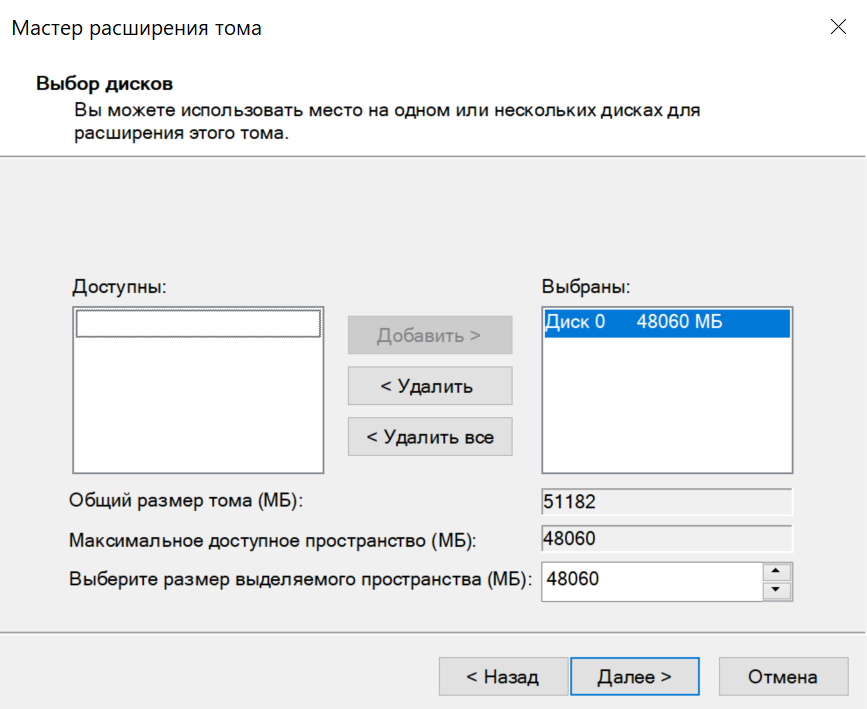Click the total volume size field showing 51182
The width and height of the screenshot is (867, 709).
point(666,501)
